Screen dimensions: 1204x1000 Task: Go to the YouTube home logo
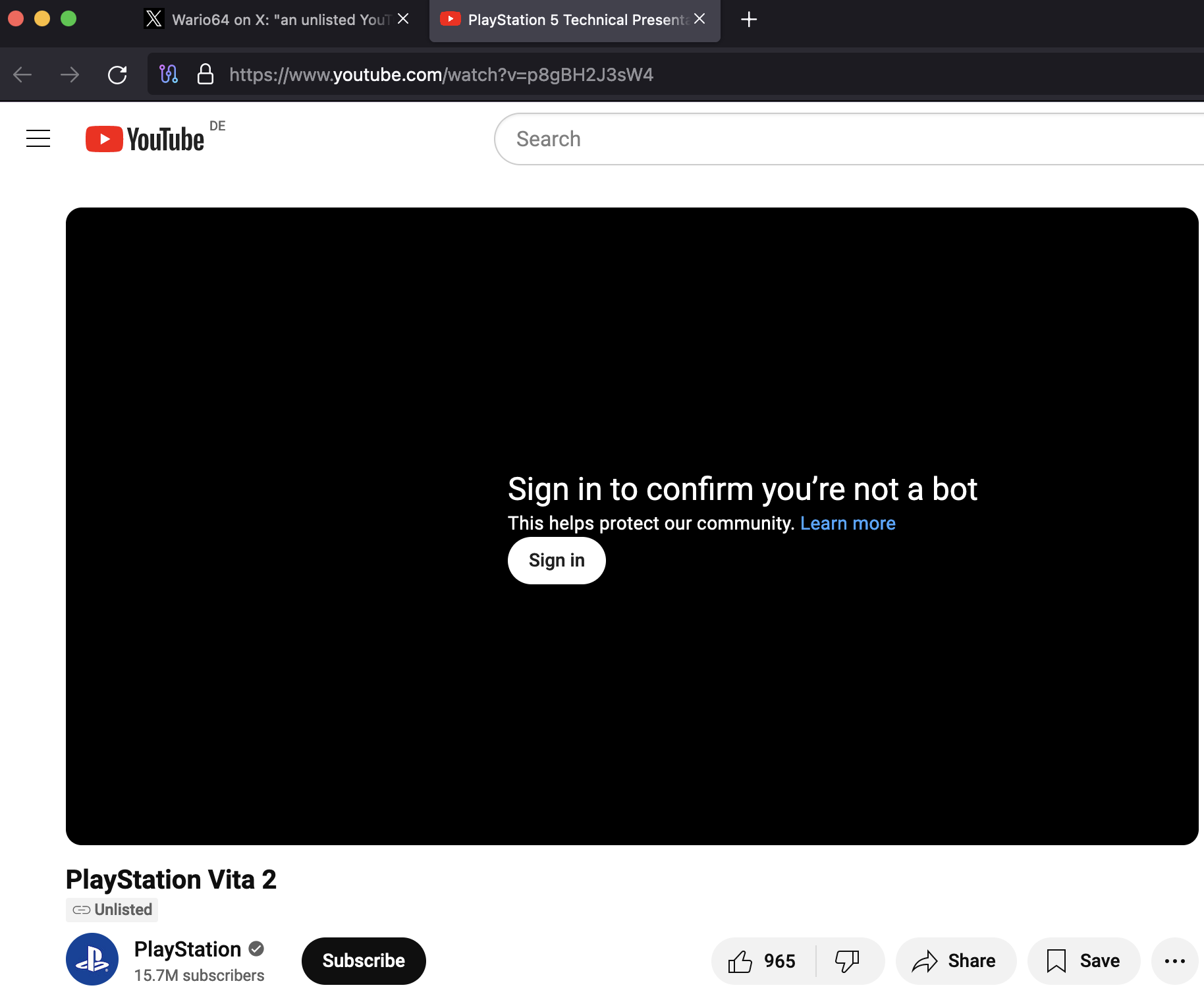pos(145,139)
